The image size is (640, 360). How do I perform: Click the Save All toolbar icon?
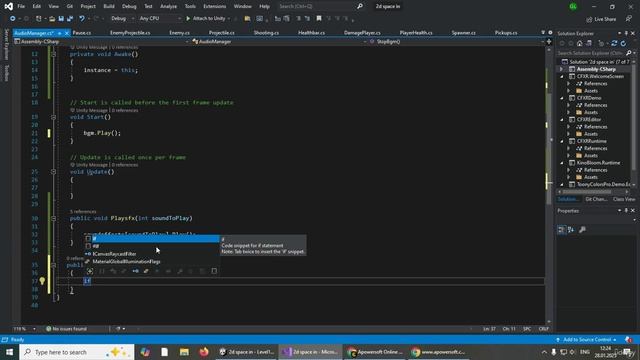[x=70, y=19]
